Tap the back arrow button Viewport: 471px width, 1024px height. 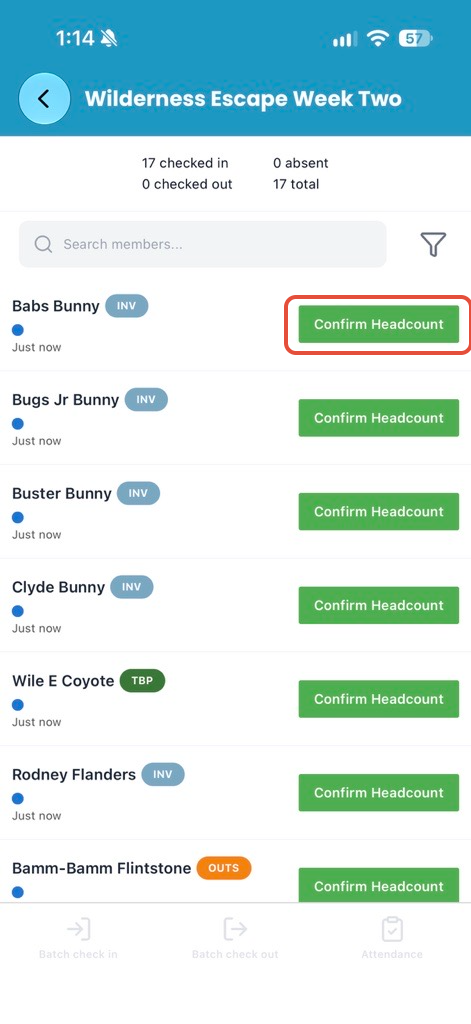pyautogui.click(x=44, y=99)
